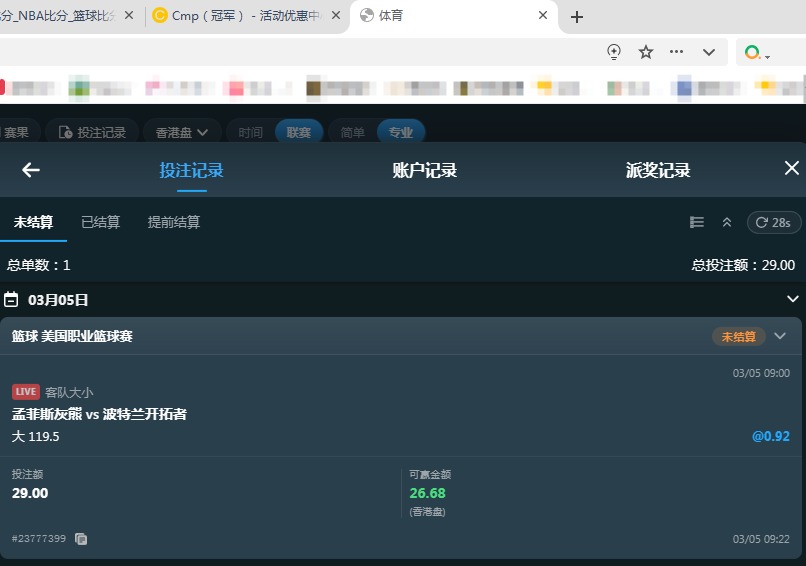
Task: Select the 已结算 sub-tab
Action: 101,222
